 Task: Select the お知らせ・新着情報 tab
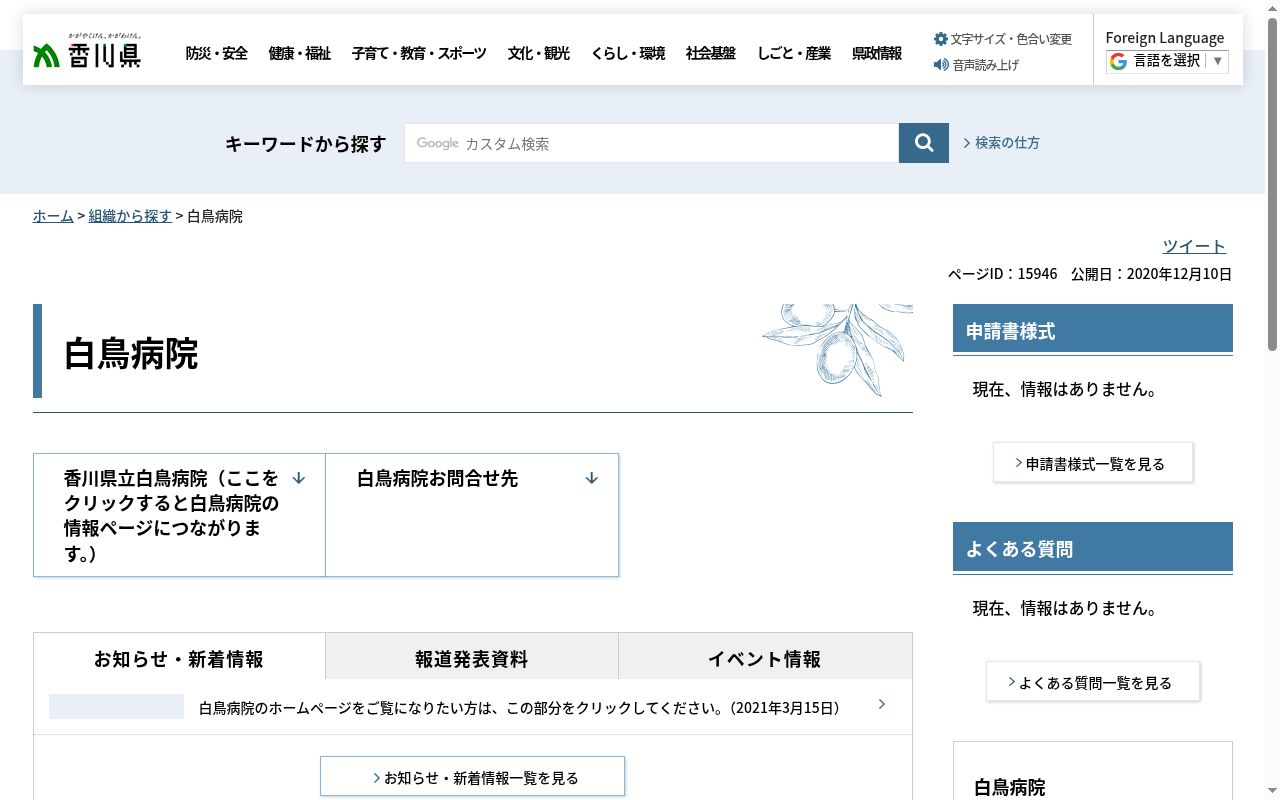point(179,658)
